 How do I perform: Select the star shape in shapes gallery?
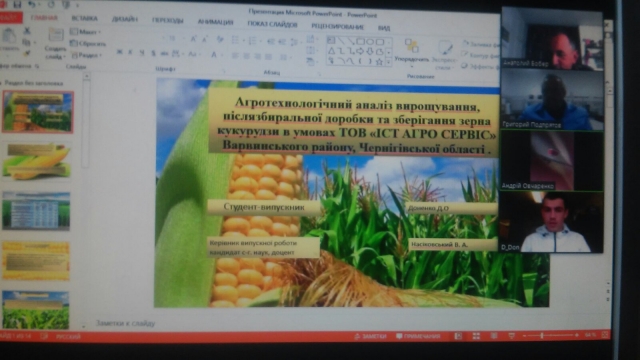[379, 62]
